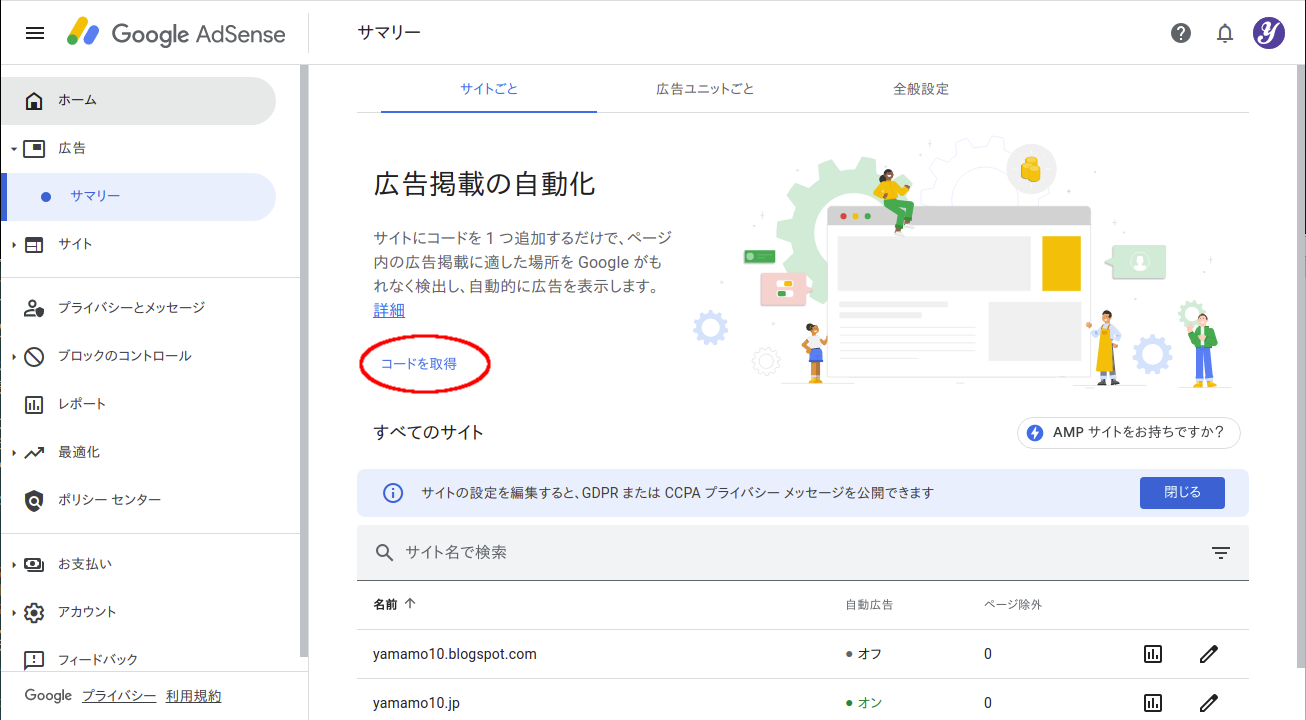The width and height of the screenshot is (1306, 720).
Task: Switch to the 全般設定 tab
Action: [x=921, y=89]
